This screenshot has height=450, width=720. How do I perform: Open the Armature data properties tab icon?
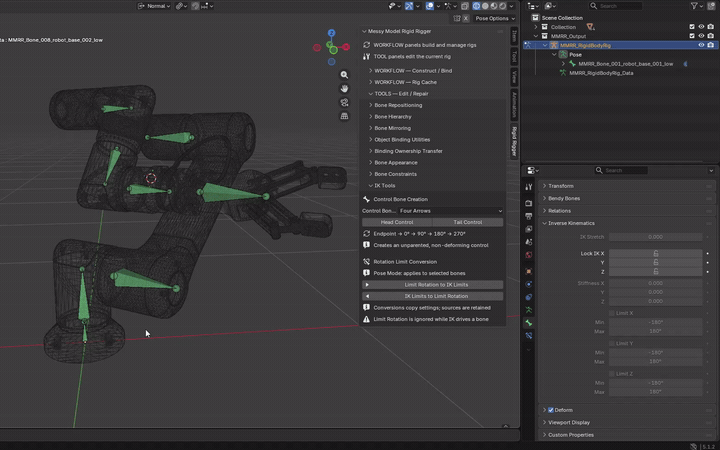pos(529,310)
